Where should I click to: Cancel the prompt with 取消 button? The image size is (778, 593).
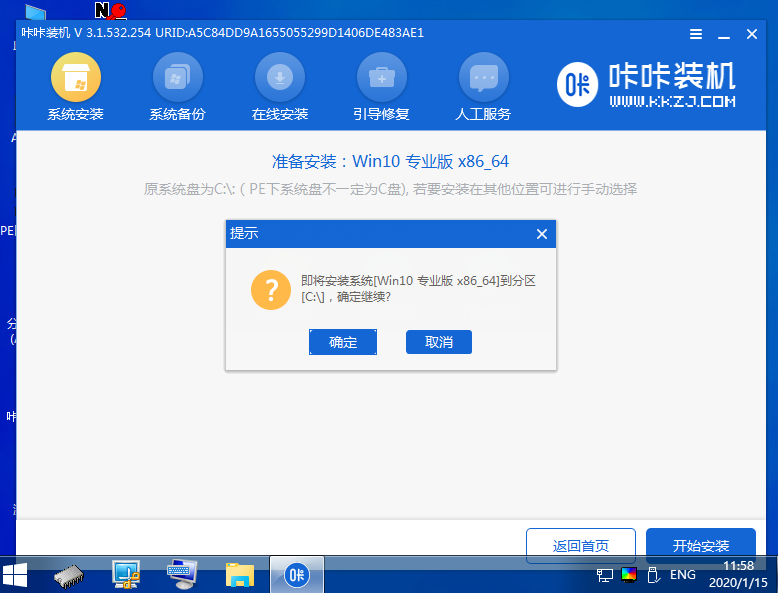(439, 342)
